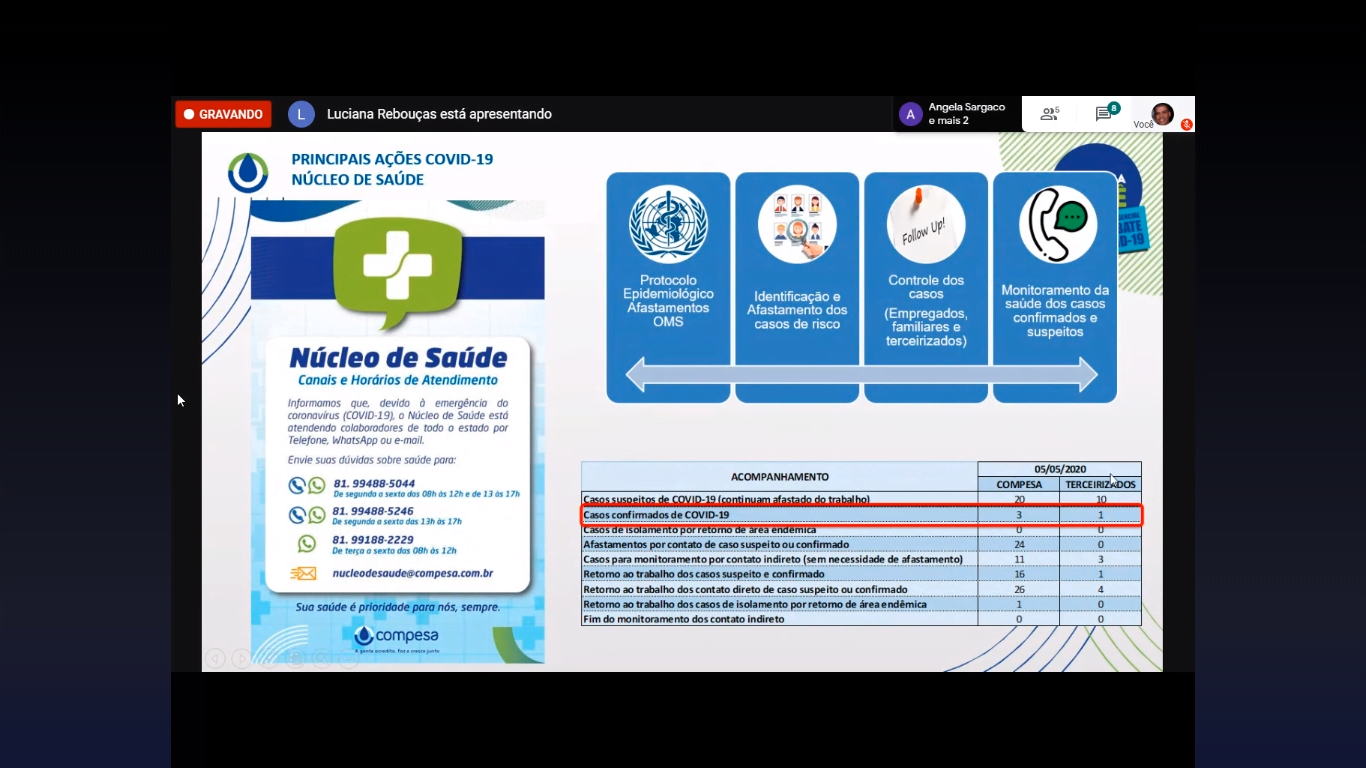Image resolution: width=1366 pixels, height=768 pixels.
Task: Click the nucleodesaude@compesa.com.br email address
Action: (x=412, y=574)
